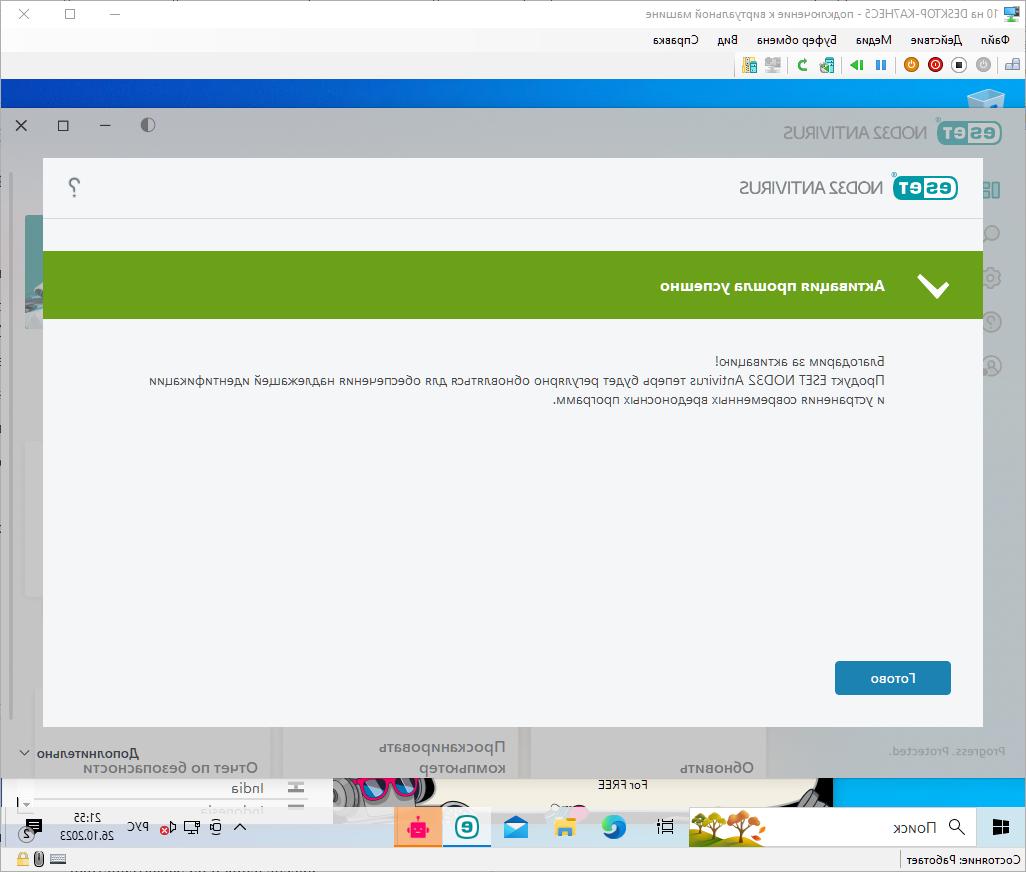Screen dimensions: 1026x872
Task: Open the Действие menu
Action: 936,40
